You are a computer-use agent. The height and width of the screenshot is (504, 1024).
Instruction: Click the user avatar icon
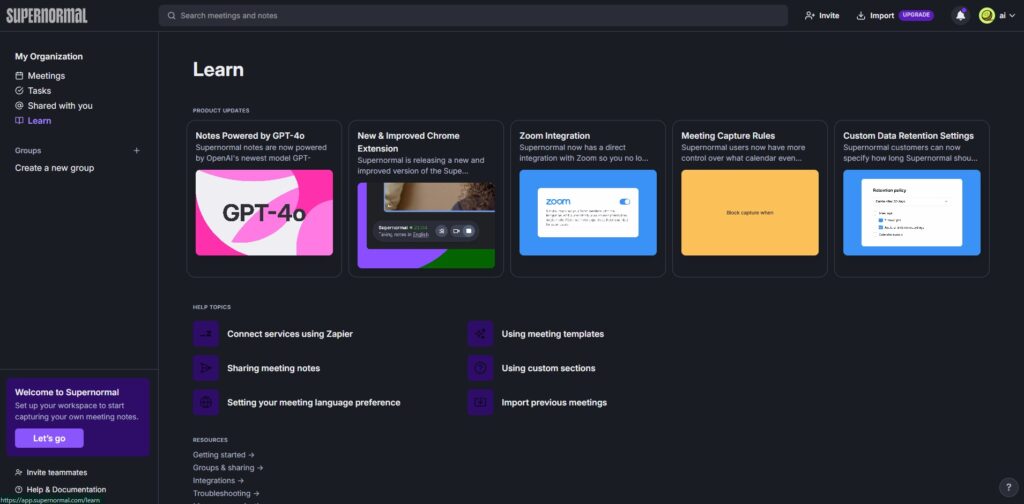tap(986, 16)
